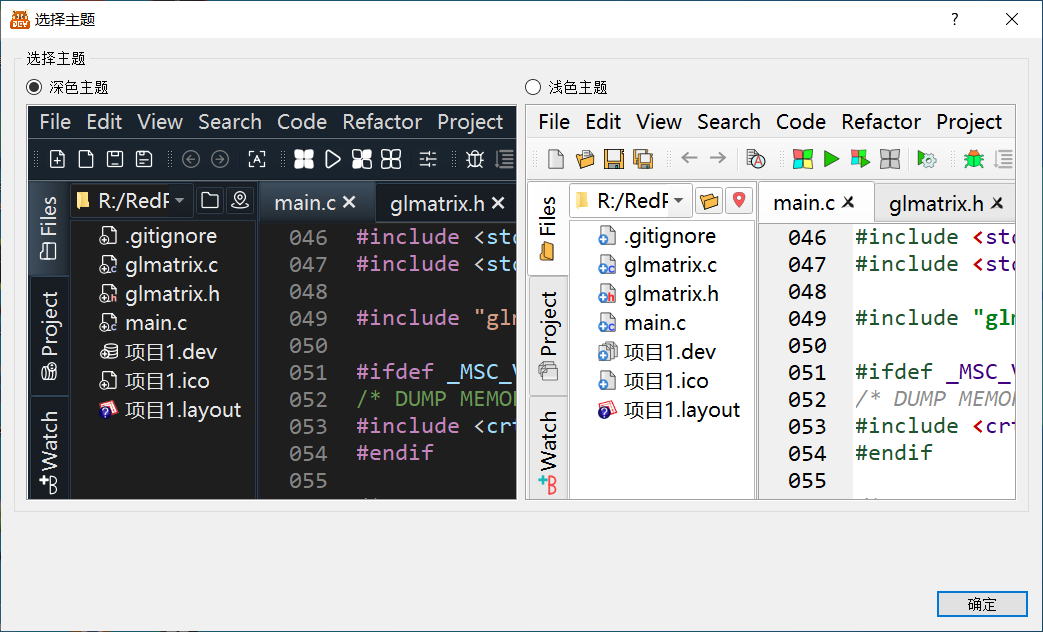This screenshot has width=1043, height=632.
Task: Select the Project side tab in light preview
Action: click(x=547, y=335)
